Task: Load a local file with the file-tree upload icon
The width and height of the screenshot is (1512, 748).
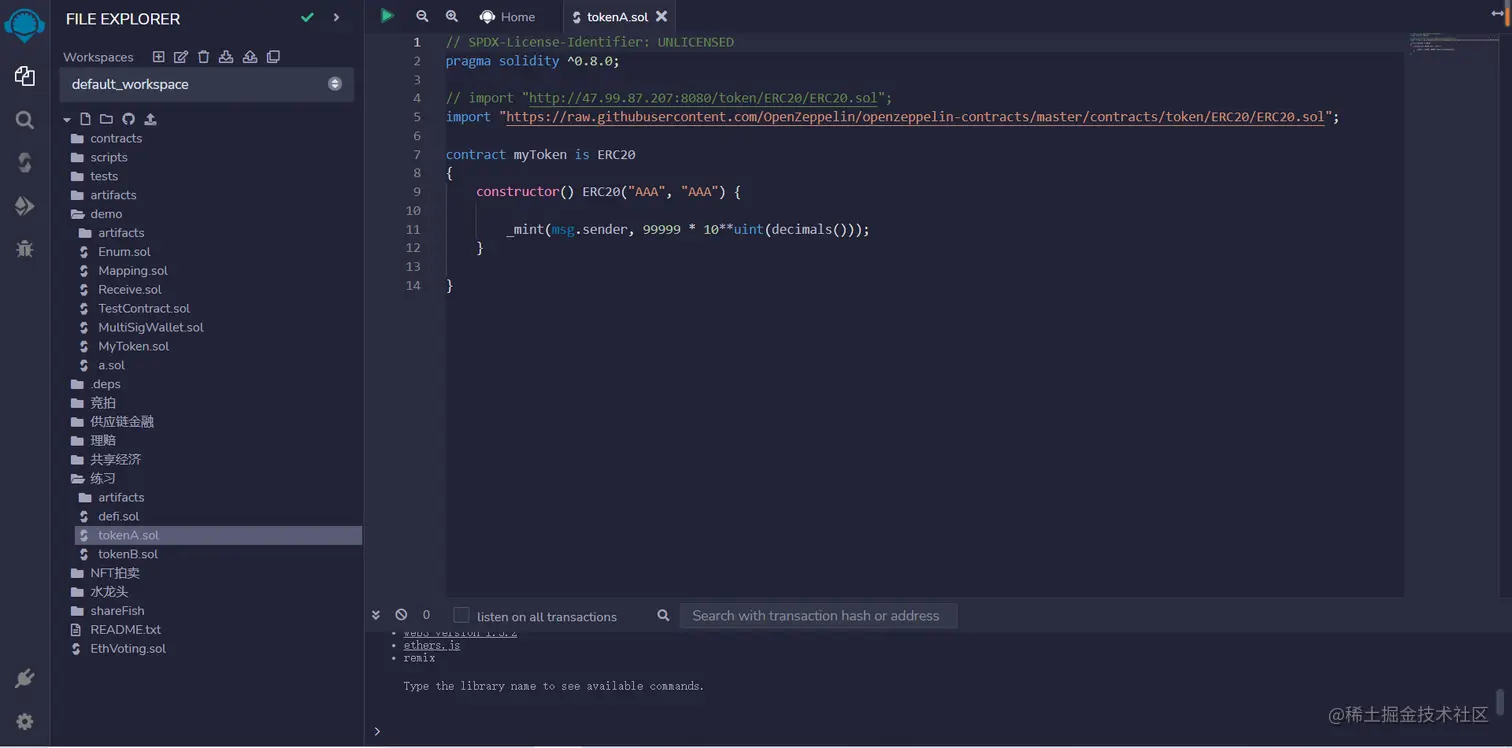Action: pos(150,119)
